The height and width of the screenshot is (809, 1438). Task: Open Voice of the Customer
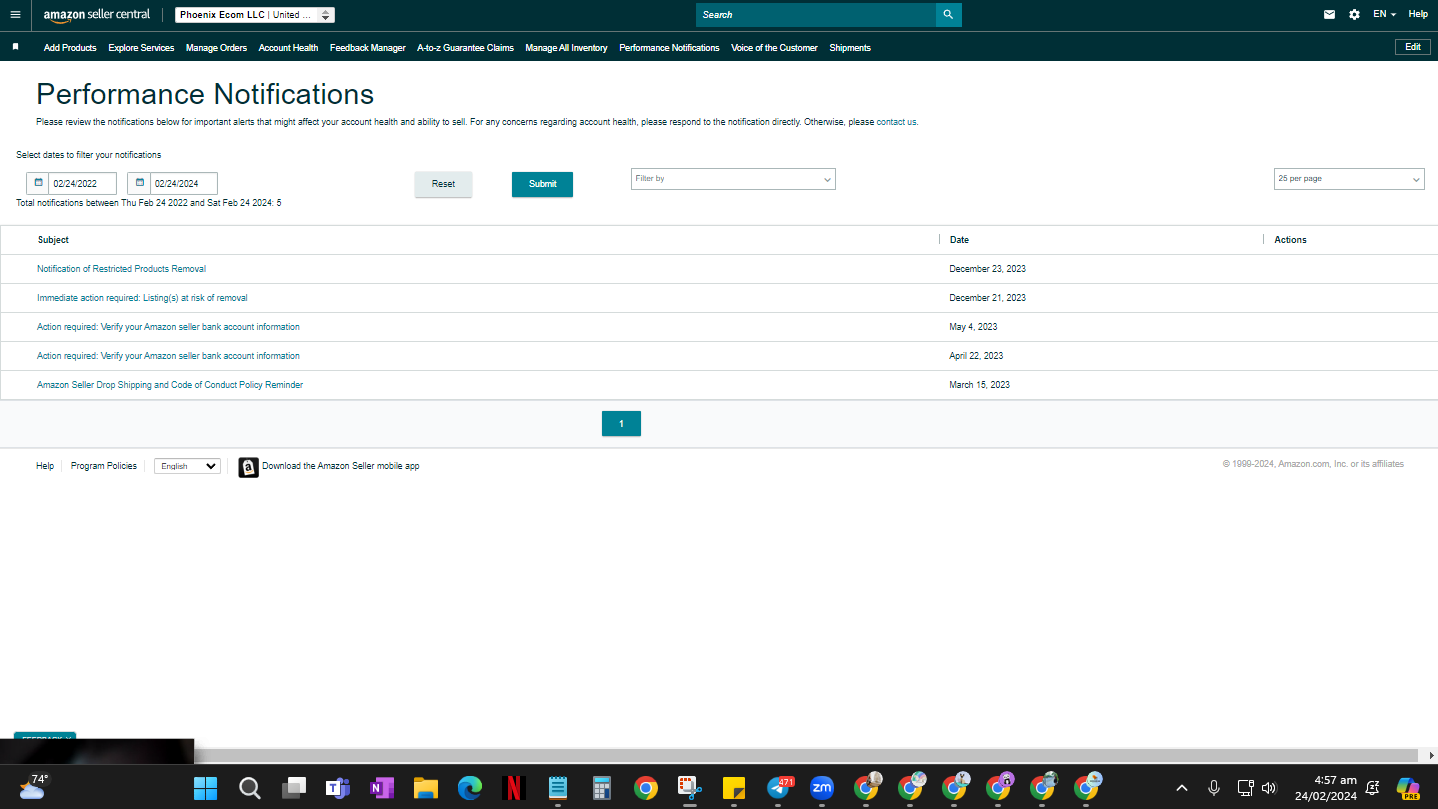[774, 48]
